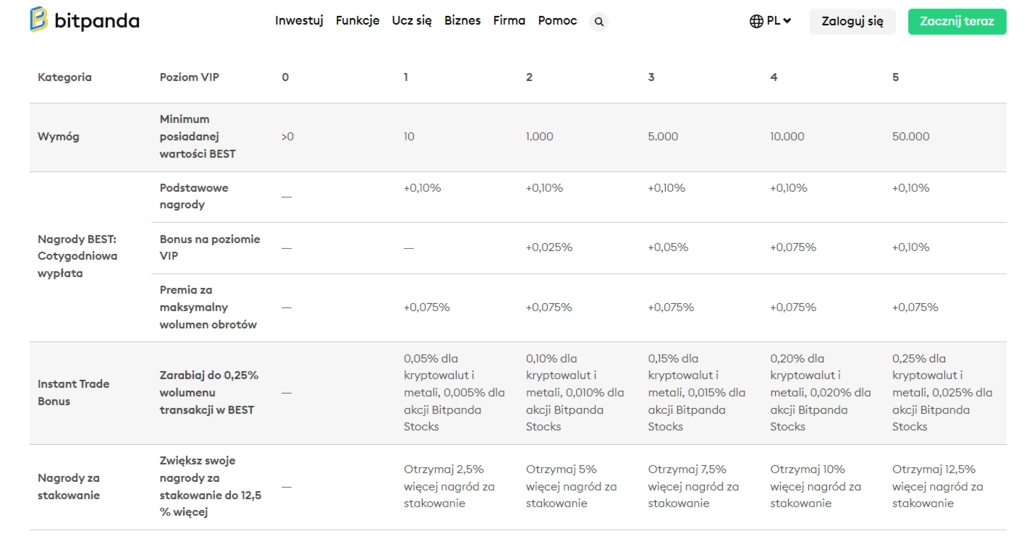1024x544 pixels.
Task: Click the globe language icon
Action: pyautogui.click(x=756, y=21)
